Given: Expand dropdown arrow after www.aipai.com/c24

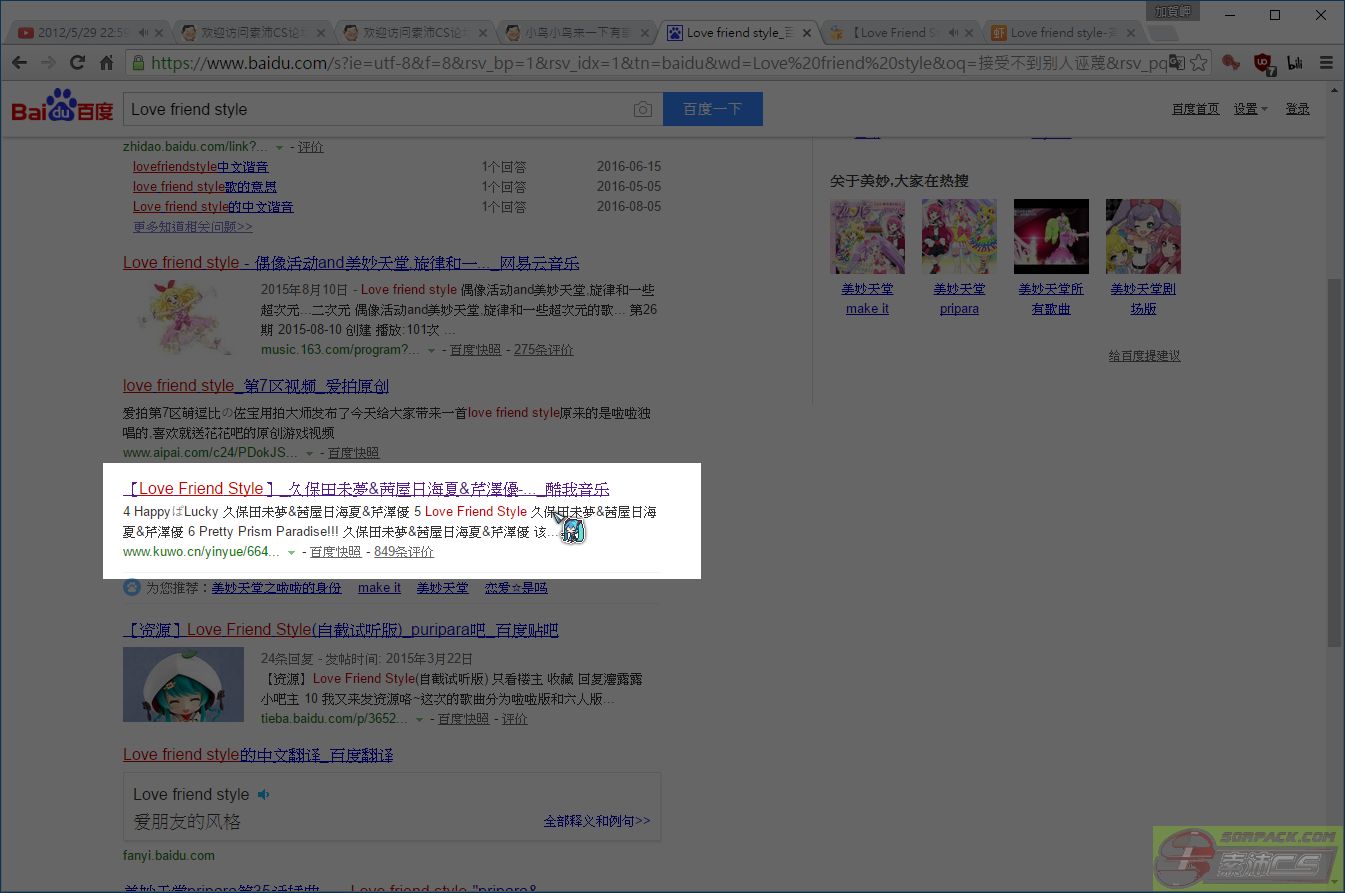Looking at the screenshot, I should tap(309, 454).
